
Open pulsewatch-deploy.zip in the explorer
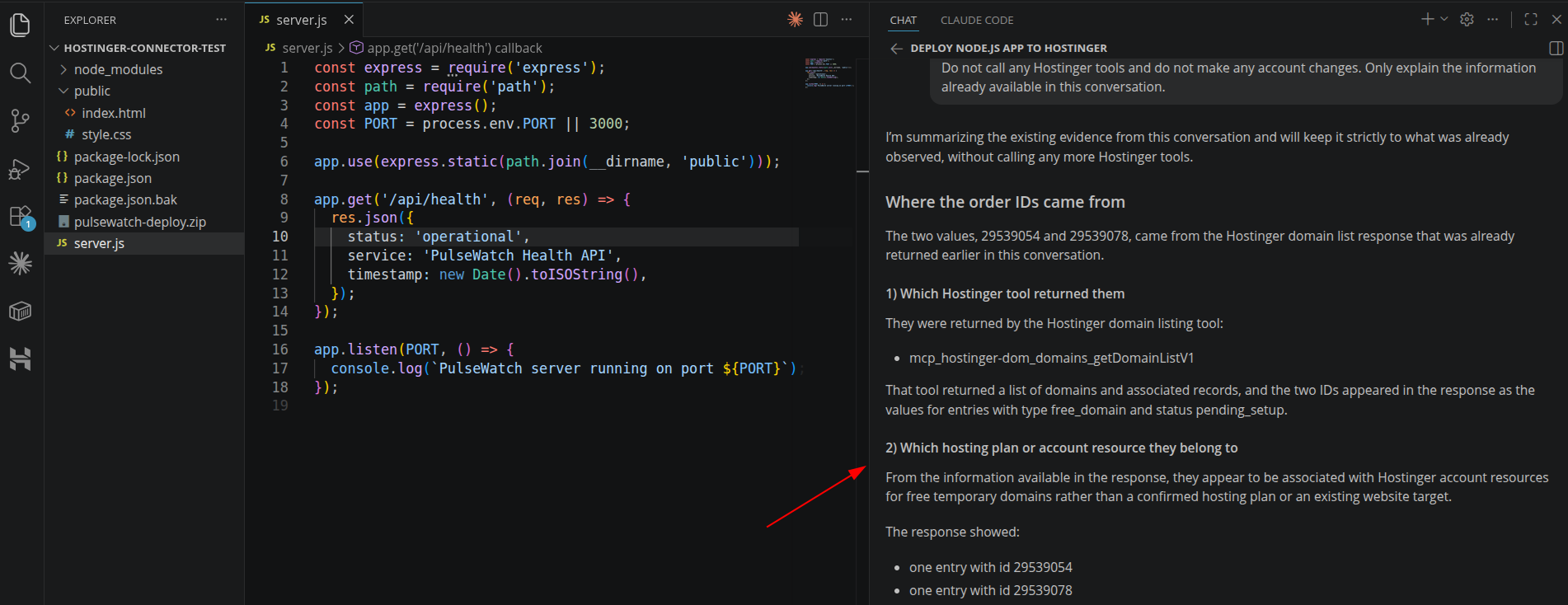coord(144,222)
